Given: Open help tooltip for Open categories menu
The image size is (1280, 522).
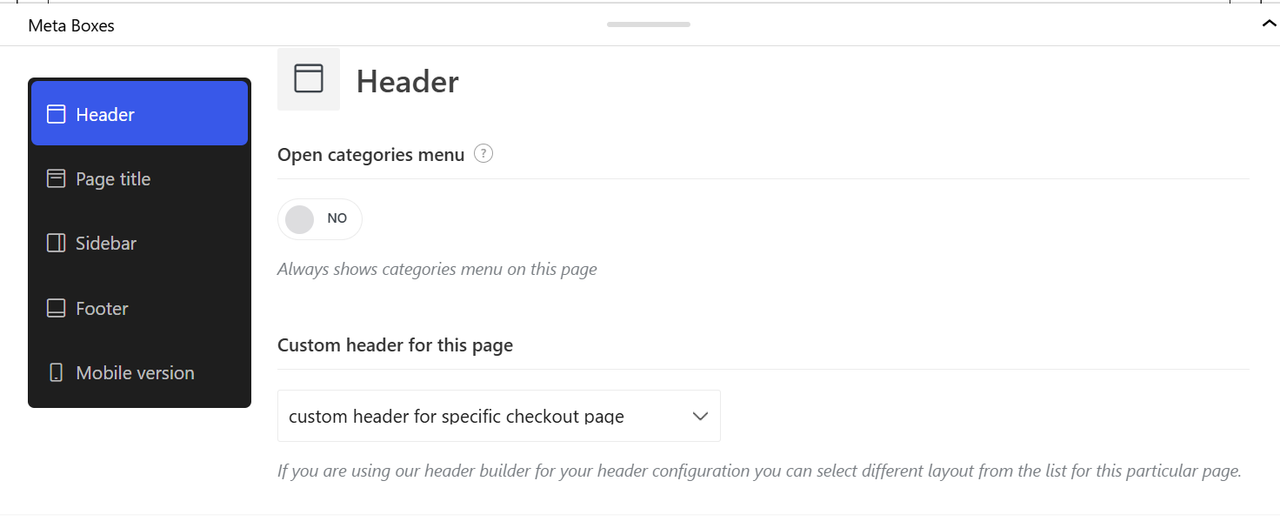Looking at the screenshot, I should [x=483, y=154].
